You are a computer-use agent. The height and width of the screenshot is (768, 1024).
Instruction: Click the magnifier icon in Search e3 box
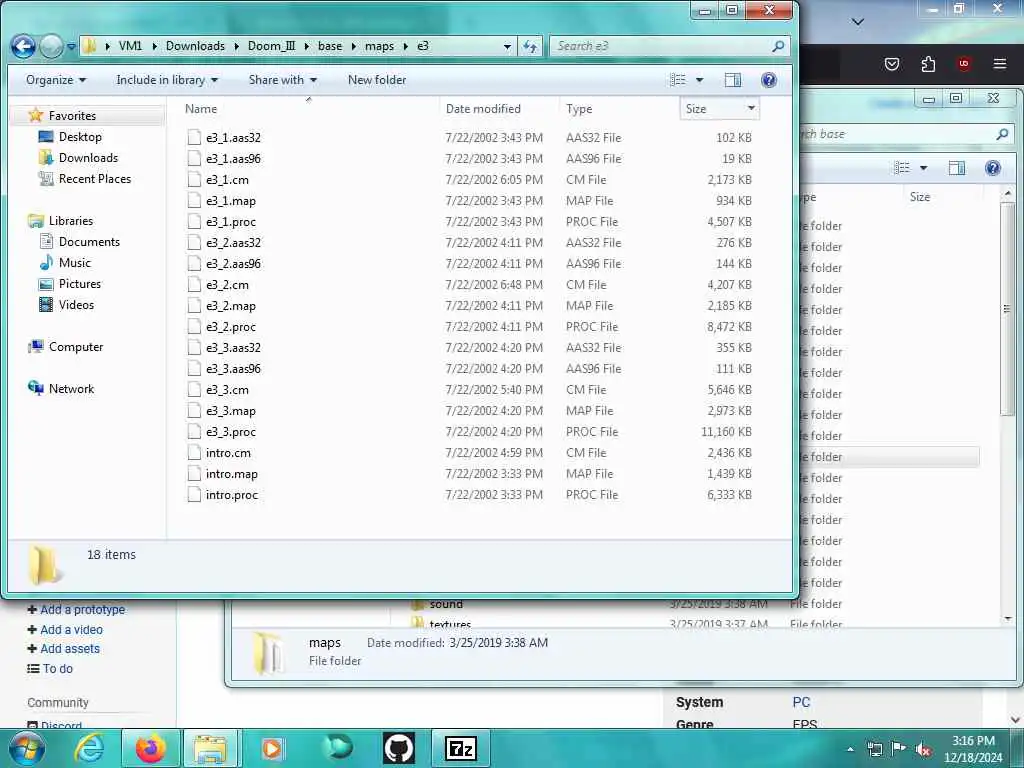(778, 46)
